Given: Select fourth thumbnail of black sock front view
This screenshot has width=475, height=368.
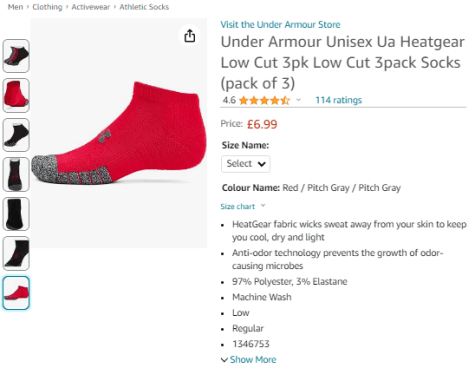Looking at the screenshot, I should (x=16, y=174).
